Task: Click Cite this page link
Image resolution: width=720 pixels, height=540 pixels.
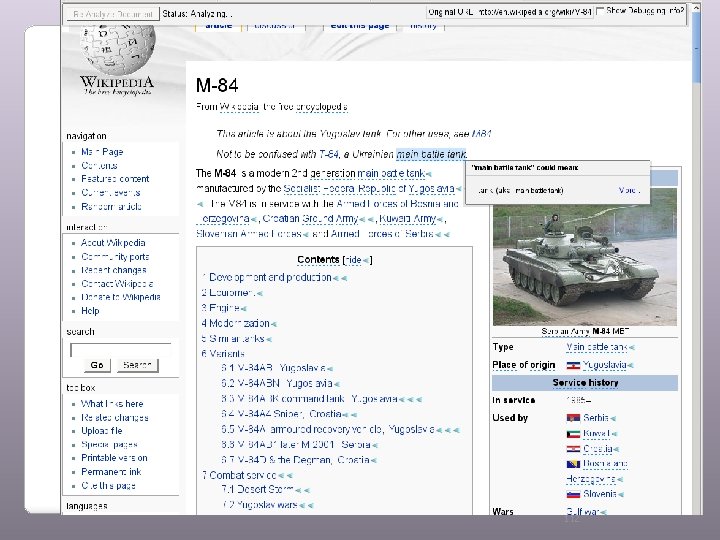Action: coord(108,486)
